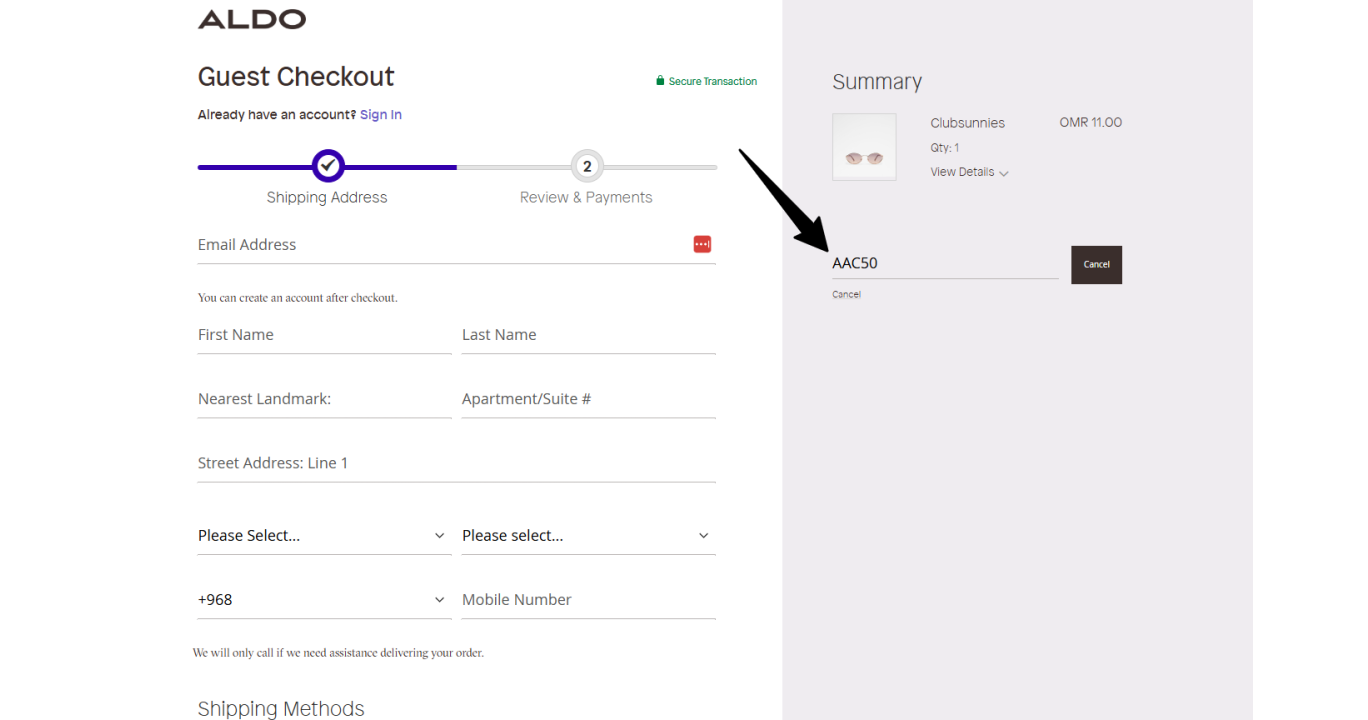Expand View Details for Clubsunnies
This screenshot has width=1368, height=720.
coord(969,172)
